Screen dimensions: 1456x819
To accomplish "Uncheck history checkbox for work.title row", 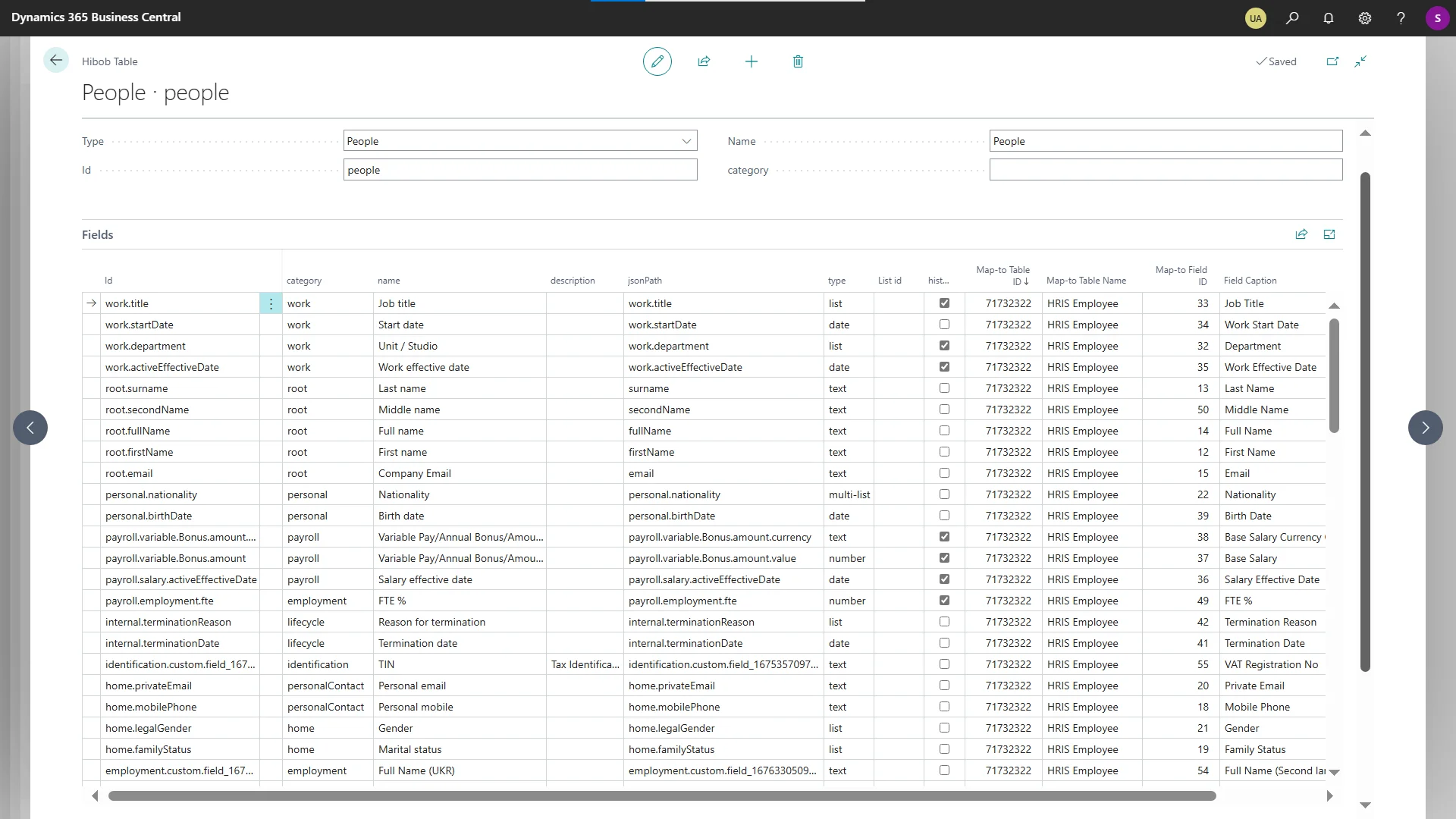I will tap(944, 303).
